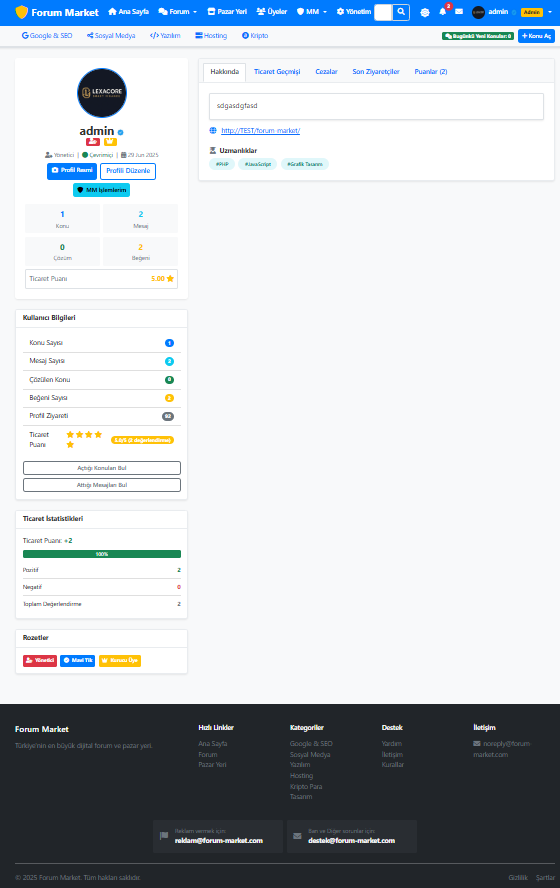Click the Konu Aç button
This screenshot has height=888, width=560.
coord(536,36)
